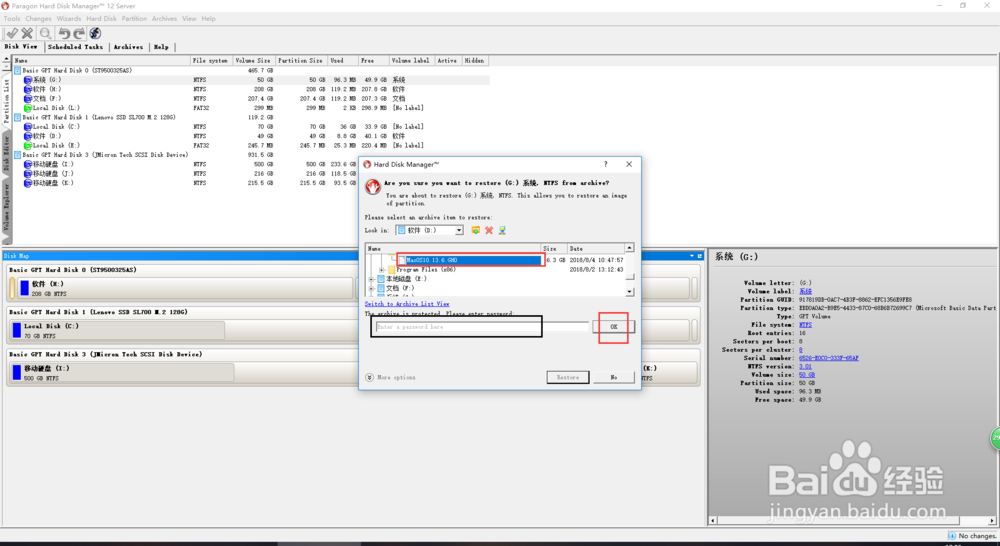The width and height of the screenshot is (1000, 546).
Task: Click OK next to password field
Action: click(x=614, y=327)
